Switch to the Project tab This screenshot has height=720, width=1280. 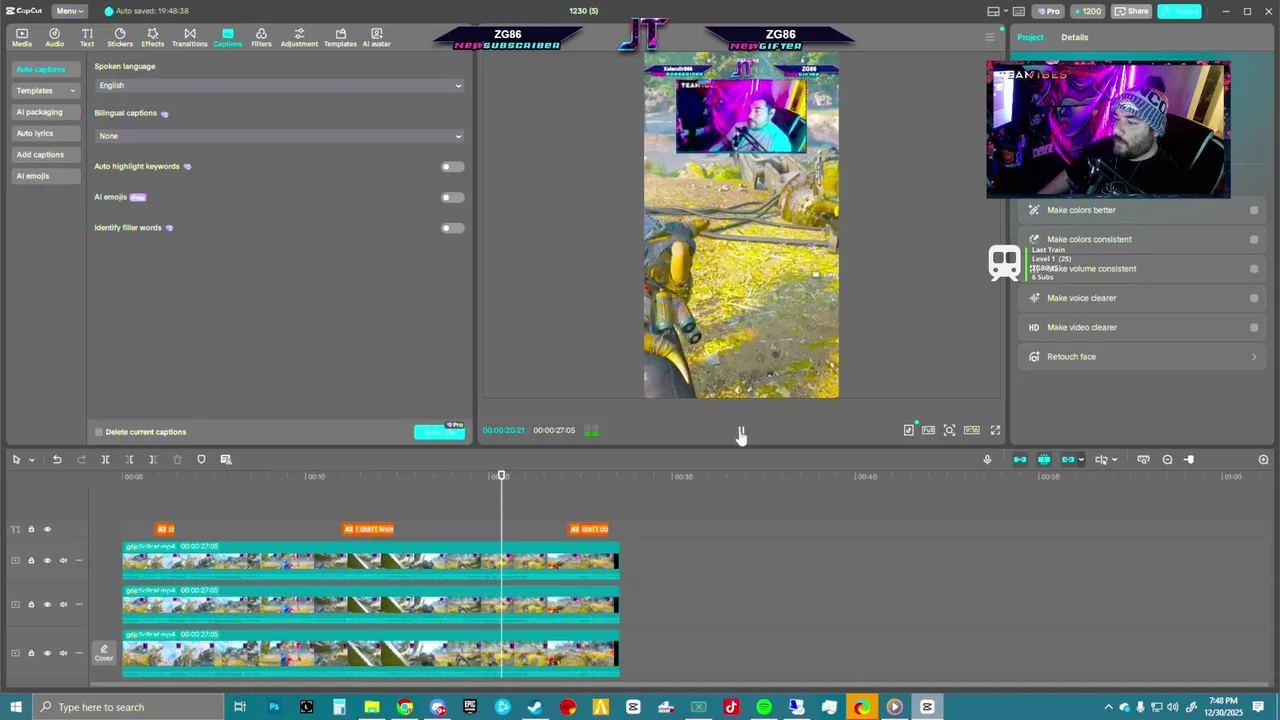(1030, 38)
